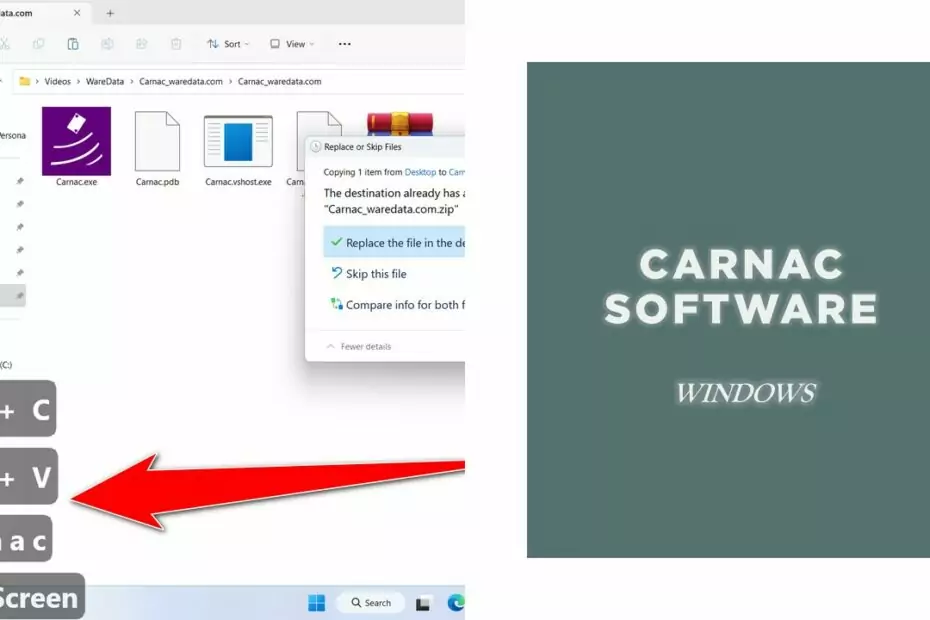Open the Windows Start button

[x=317, y=603]
